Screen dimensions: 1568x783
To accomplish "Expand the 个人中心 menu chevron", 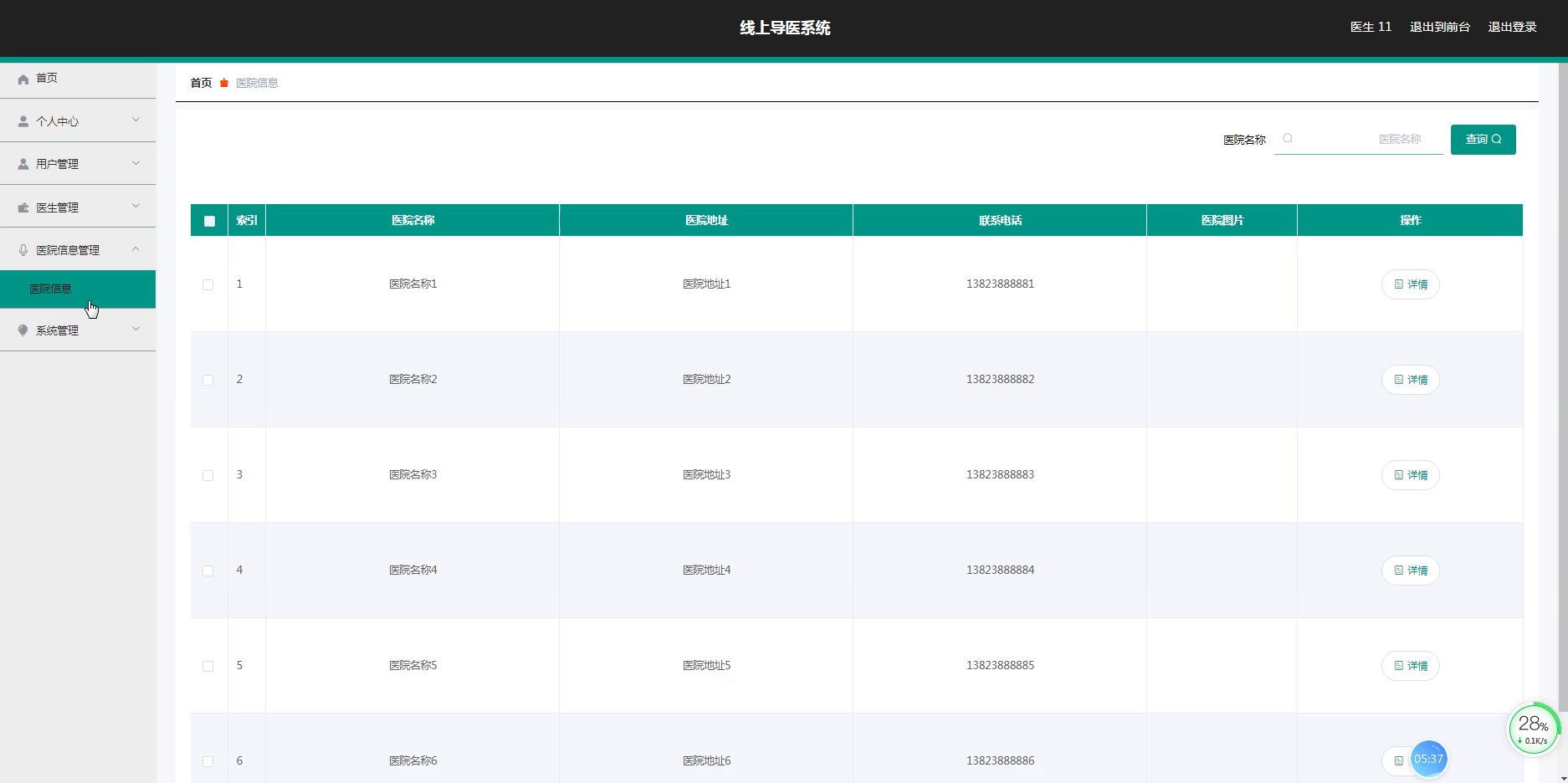I will [x=136, y=120].
